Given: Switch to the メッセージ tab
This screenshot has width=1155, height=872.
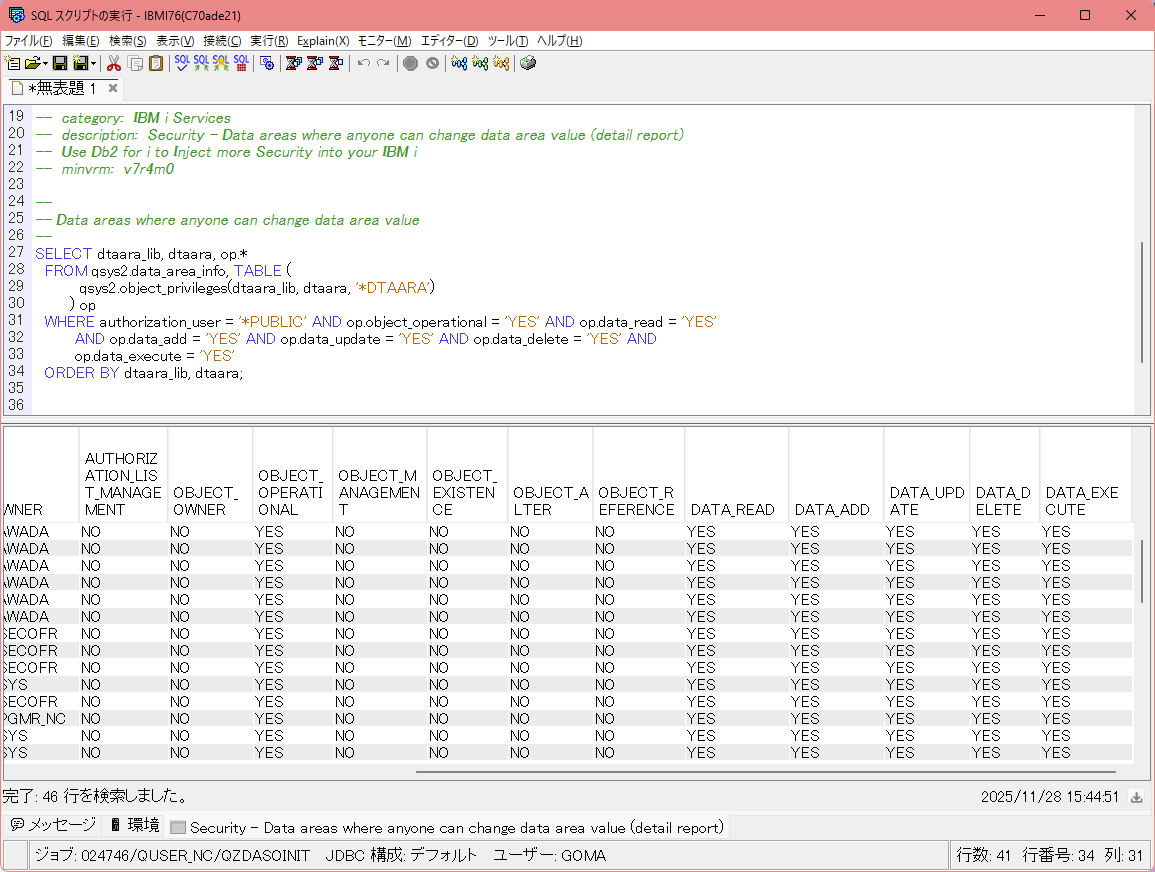Looking at the screenshot, I should pos(53,826).
